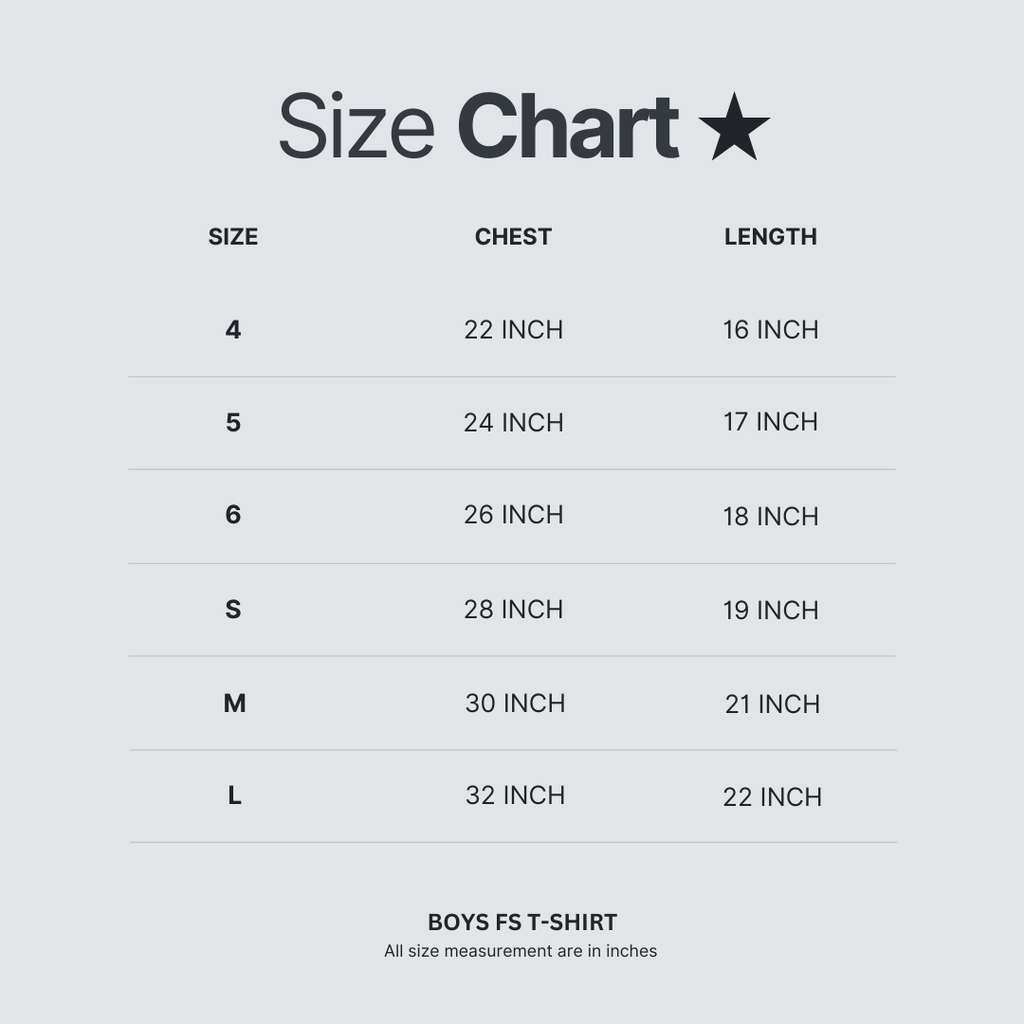Click the 30 INCH chest value

[x=514, y=703]
